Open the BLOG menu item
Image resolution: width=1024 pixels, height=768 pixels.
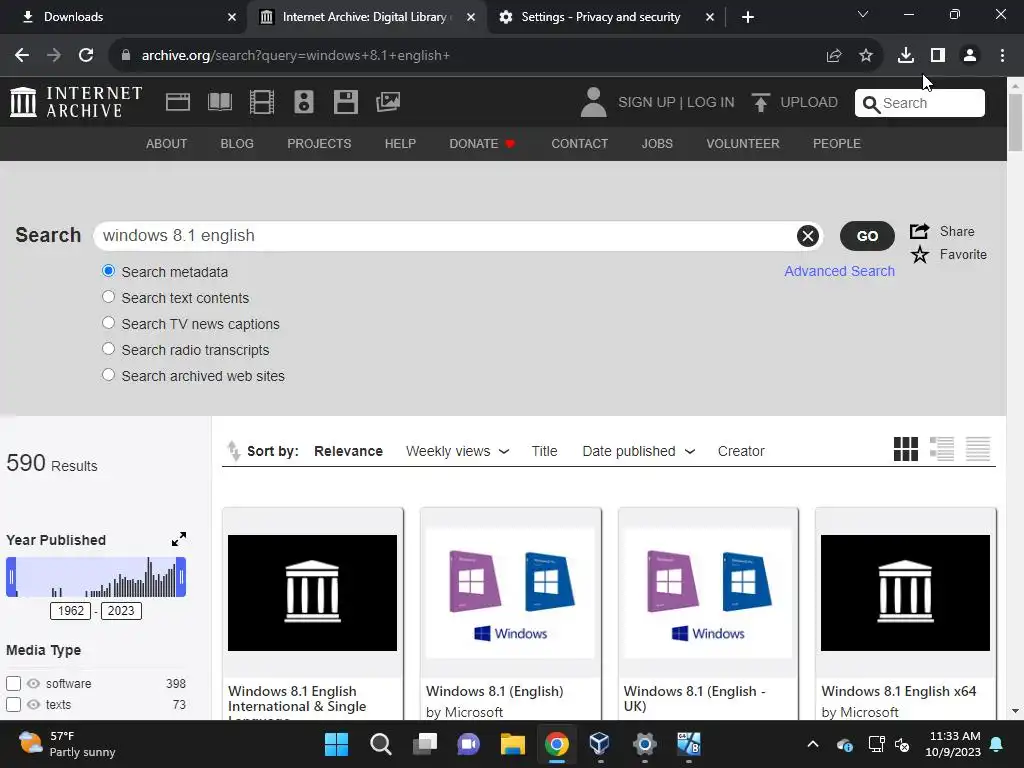(237, 144)
